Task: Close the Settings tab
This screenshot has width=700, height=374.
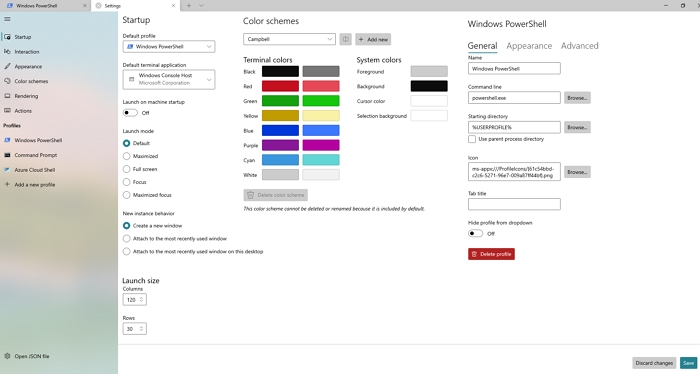Action: (x=173, y=6)
